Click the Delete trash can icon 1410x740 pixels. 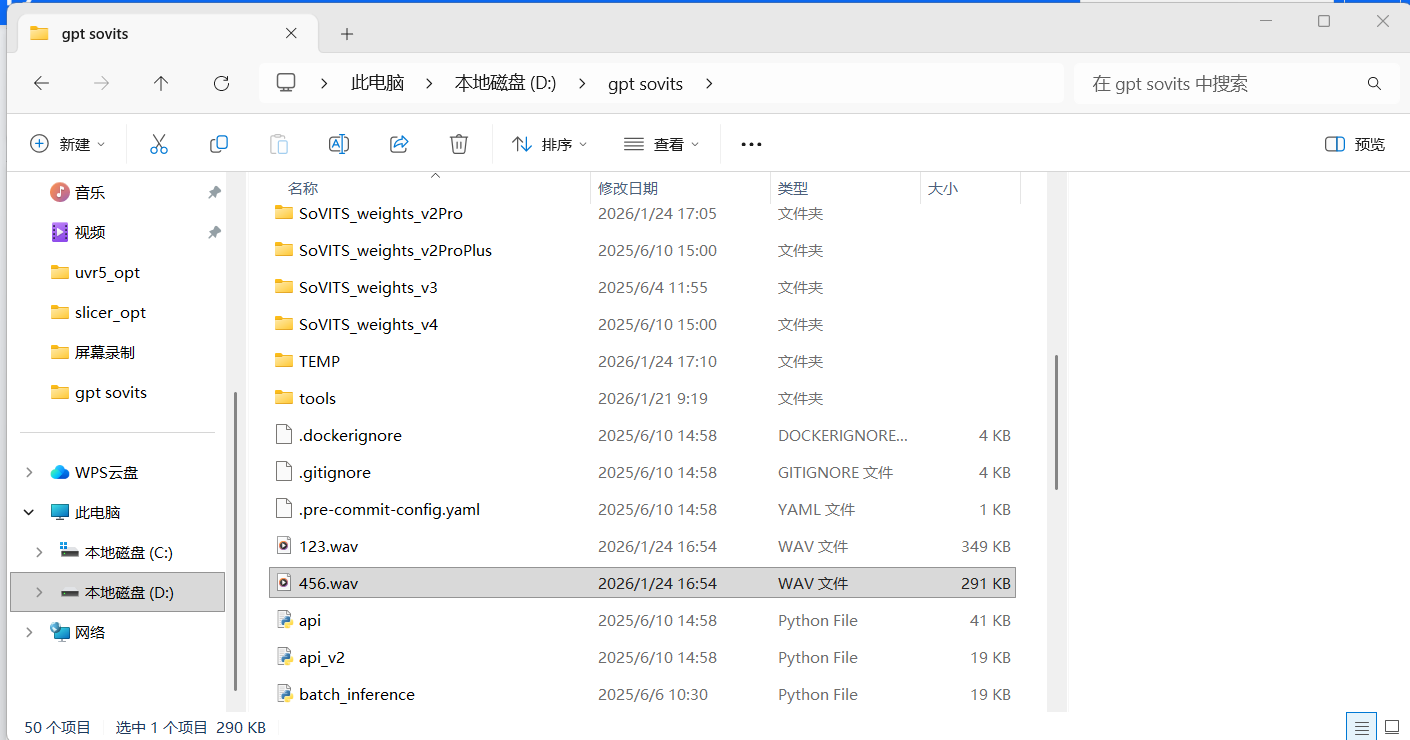[459, 144]
